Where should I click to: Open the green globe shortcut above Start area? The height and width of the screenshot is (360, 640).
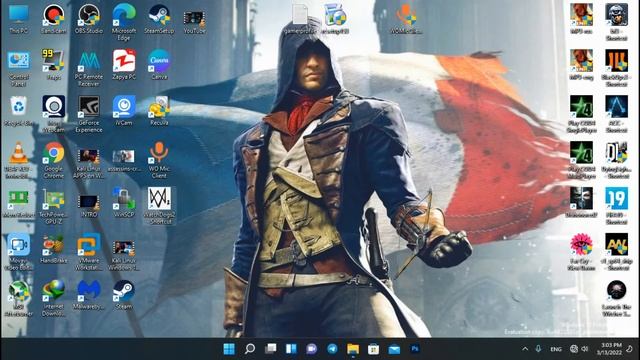(18, 298)
